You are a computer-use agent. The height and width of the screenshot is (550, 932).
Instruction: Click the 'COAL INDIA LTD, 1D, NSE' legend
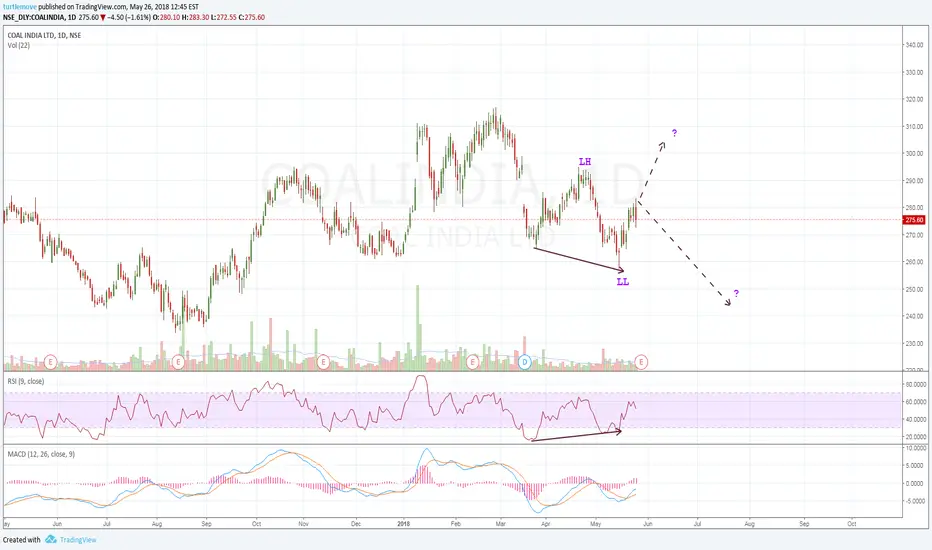45,36
